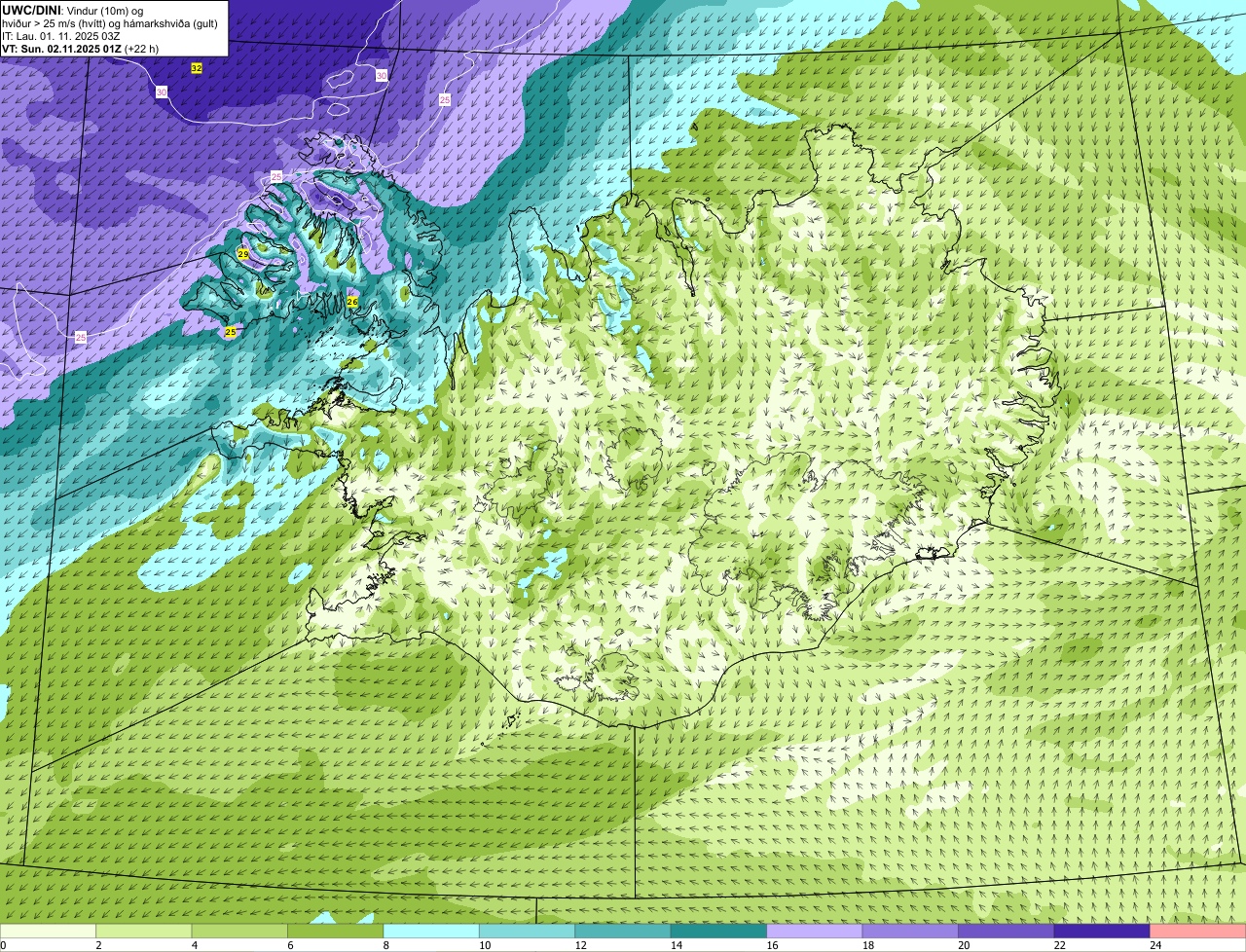Pick the 20–22 m/s violet swatch
Image resolution: width=1246 pixels, height=952 pixels.
pos(1007,931)
